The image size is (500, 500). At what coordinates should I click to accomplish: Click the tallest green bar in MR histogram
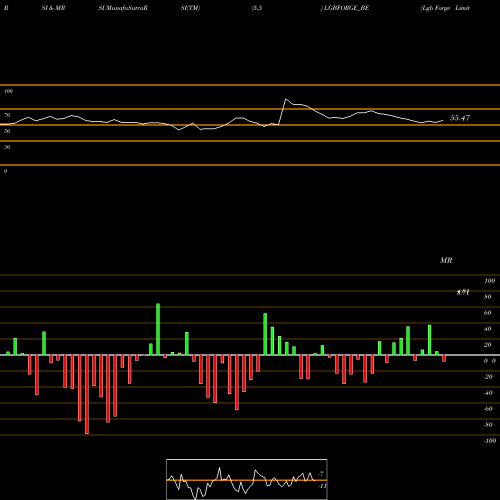tap(158, 329)
